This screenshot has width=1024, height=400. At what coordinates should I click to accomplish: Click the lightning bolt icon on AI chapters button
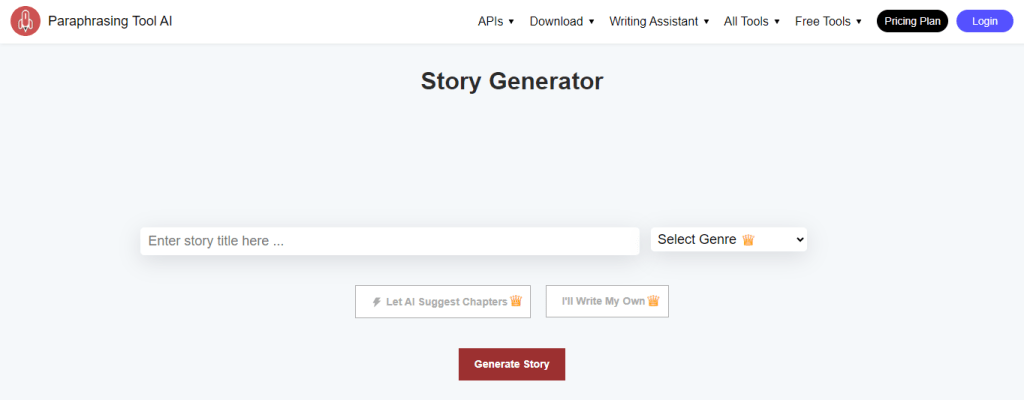point(376,302)
